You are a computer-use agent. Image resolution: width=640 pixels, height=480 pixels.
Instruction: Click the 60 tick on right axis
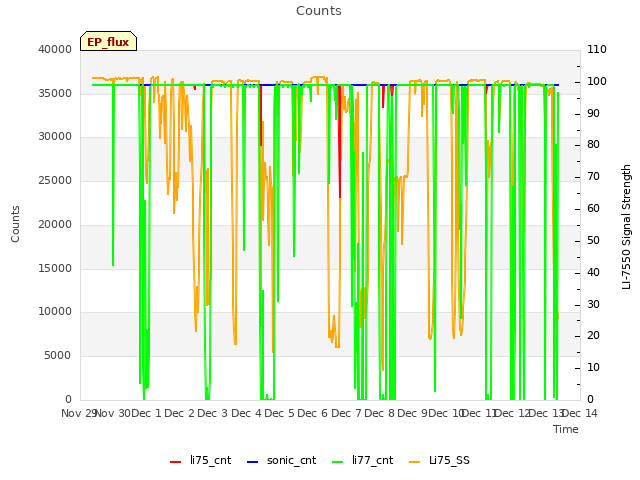point(593,209)
